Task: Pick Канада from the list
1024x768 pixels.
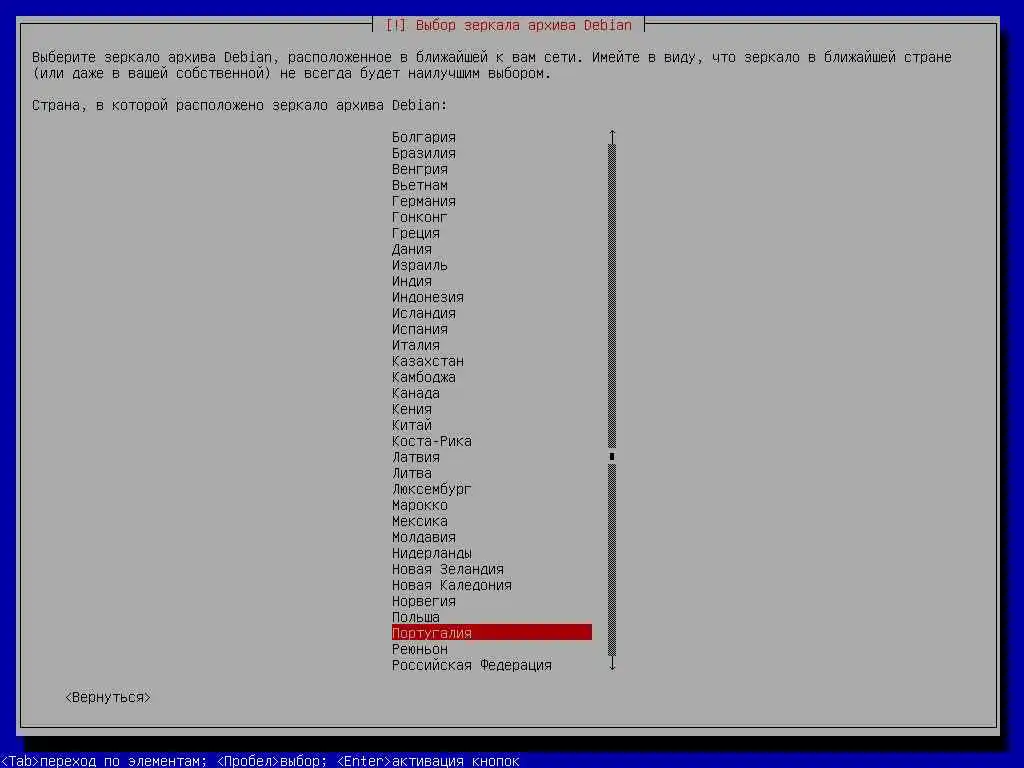Action: 416,393
